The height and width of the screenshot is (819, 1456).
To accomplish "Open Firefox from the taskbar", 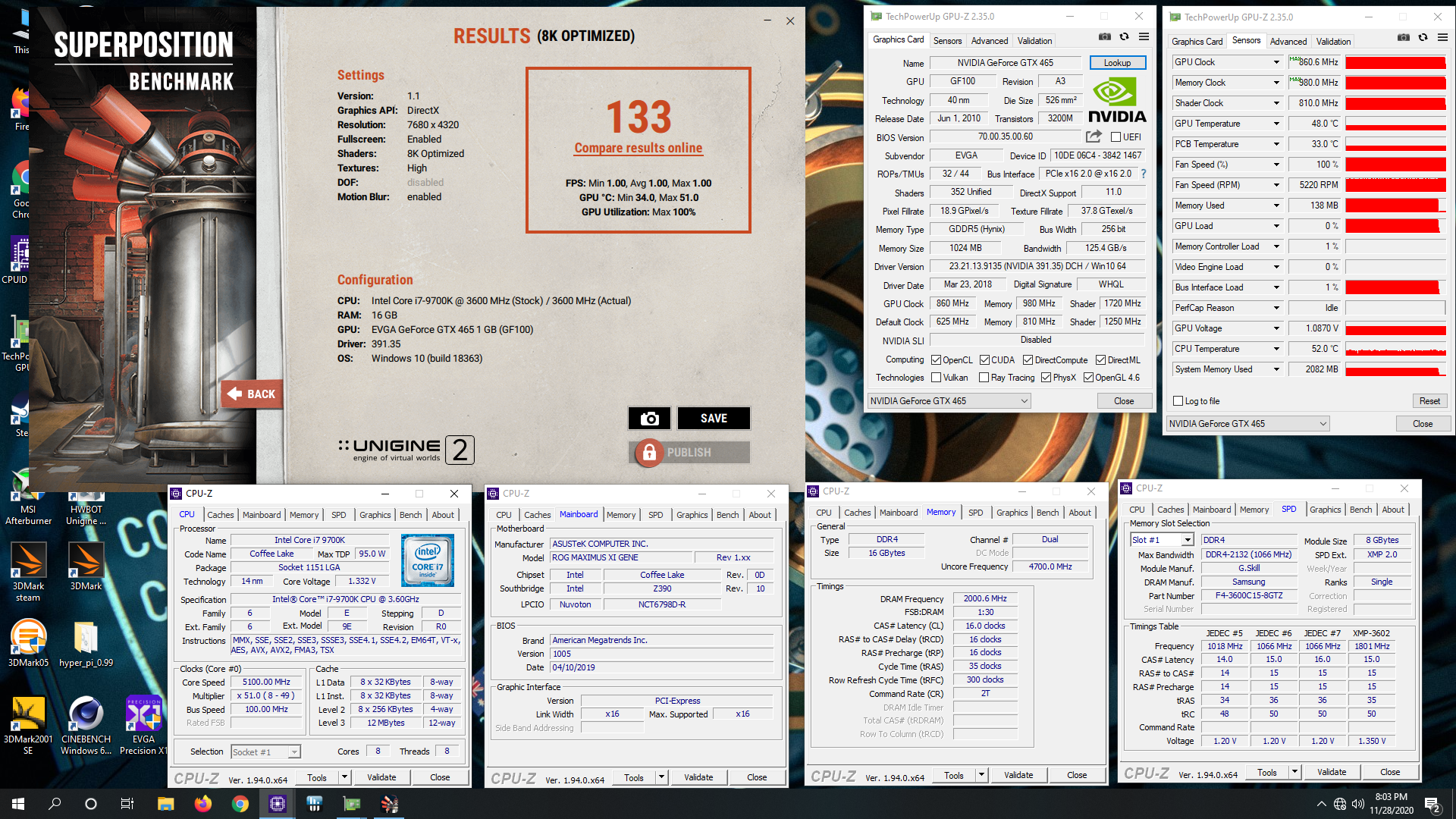I will pyautogui.click(x=203, y=804).
